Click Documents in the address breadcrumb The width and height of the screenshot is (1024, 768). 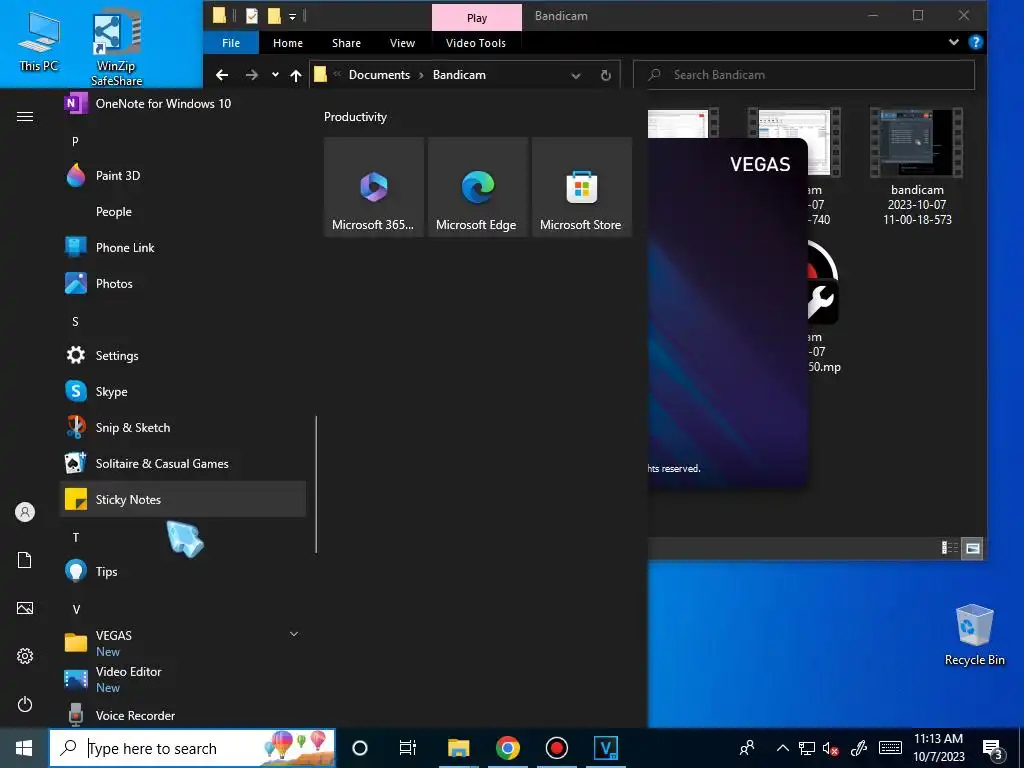tap(379, 74)
